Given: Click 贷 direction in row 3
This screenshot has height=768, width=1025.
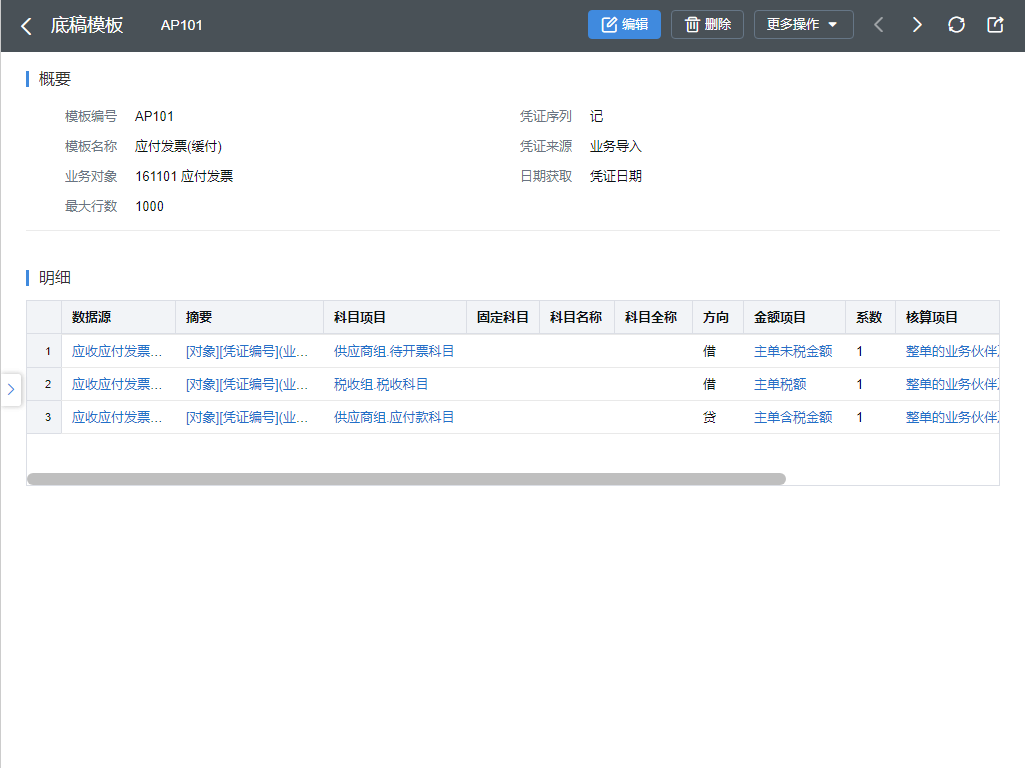Looking at the screenshot, I should 709,417.
